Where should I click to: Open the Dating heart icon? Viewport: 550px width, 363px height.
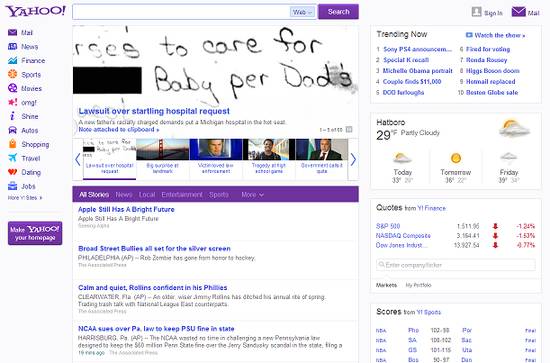pyautogui.click(x=12, y=172)
